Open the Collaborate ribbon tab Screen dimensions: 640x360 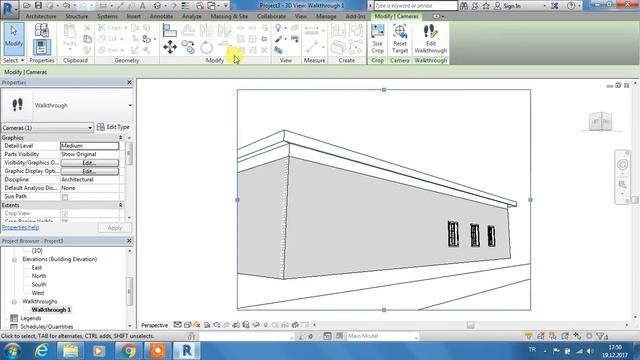pyautogui.click(x=271, y=16)
